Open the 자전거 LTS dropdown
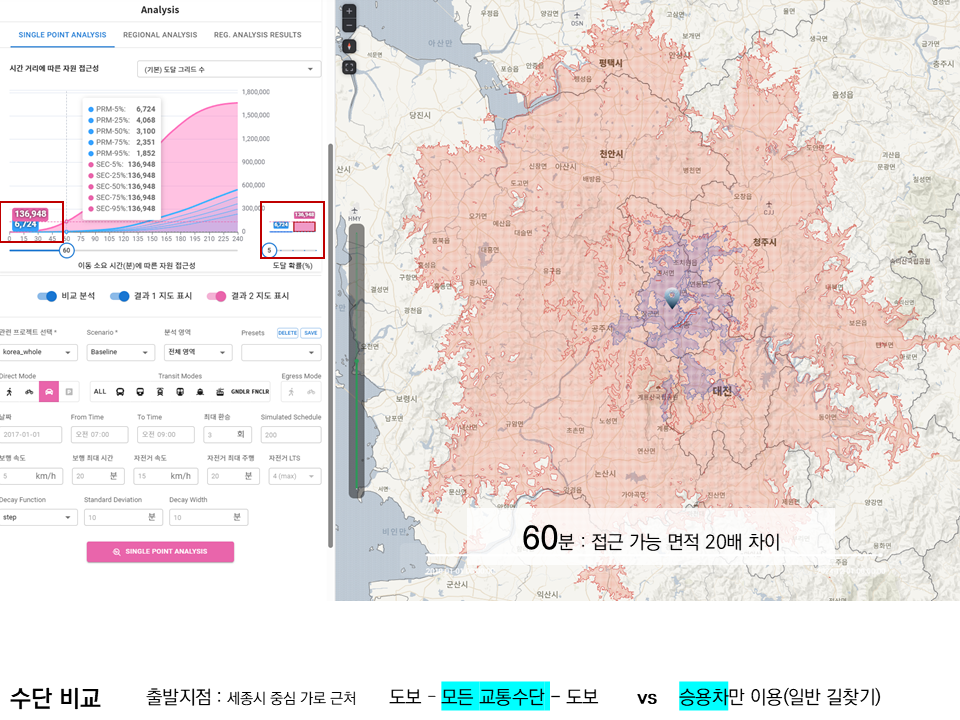960x720 pixels. [294, 476]
